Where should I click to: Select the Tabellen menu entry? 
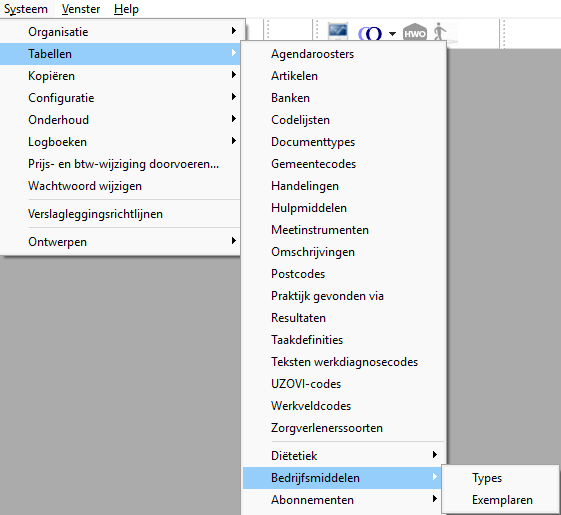pyautogui.click(x=120, y=54)
